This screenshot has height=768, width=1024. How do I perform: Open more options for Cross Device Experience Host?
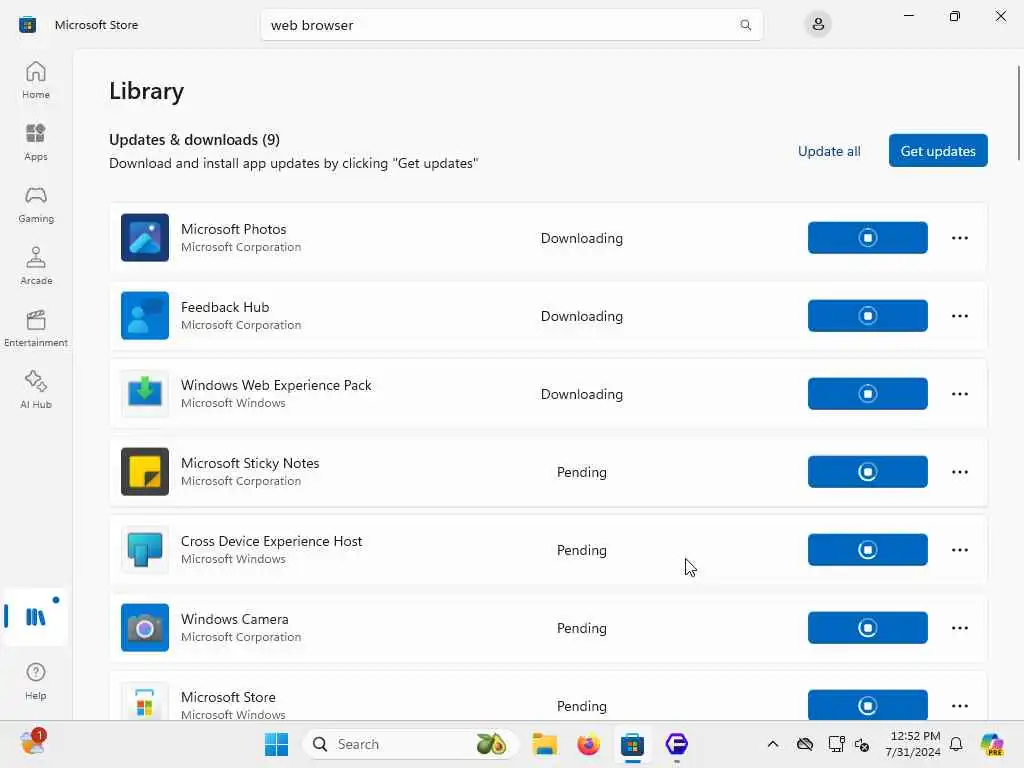(959, 550)
